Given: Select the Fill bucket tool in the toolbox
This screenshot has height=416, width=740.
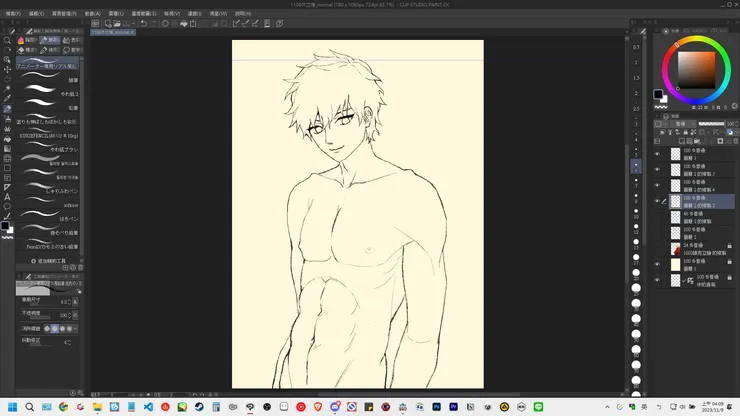Looking at the screenshot, I should pyautogui.click(x=7, y=139).
